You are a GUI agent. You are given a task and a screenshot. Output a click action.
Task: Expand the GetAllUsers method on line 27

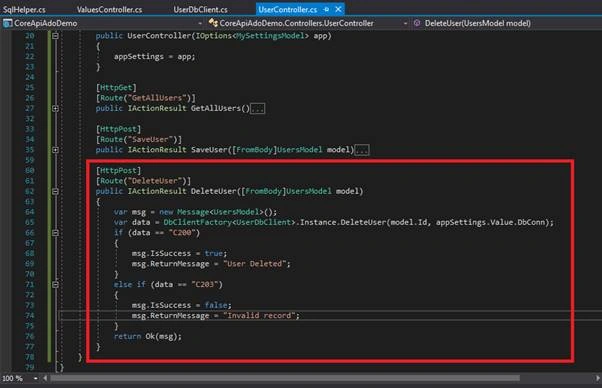tap(55, 109)
